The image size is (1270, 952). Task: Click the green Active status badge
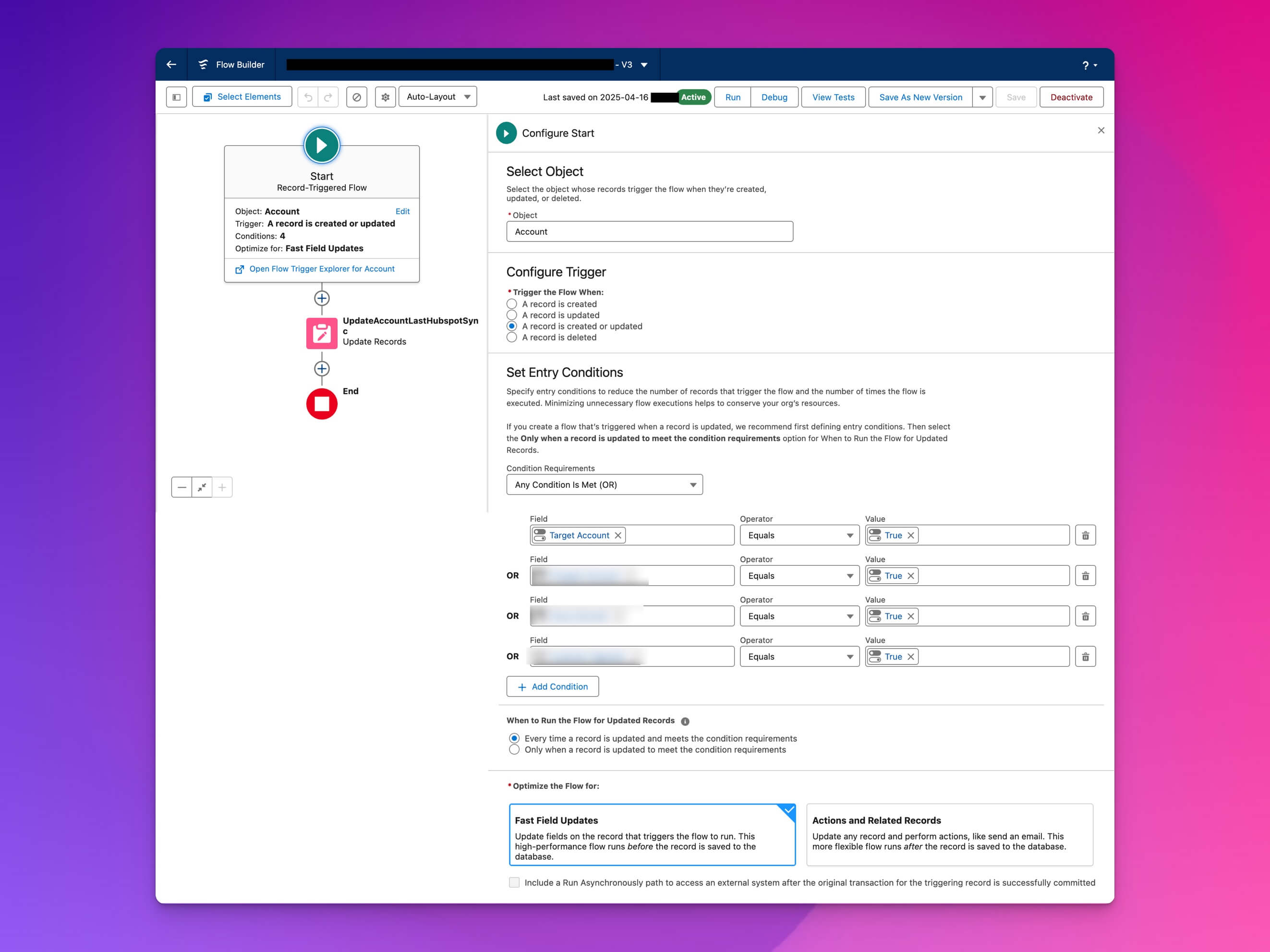coord(693,97)
